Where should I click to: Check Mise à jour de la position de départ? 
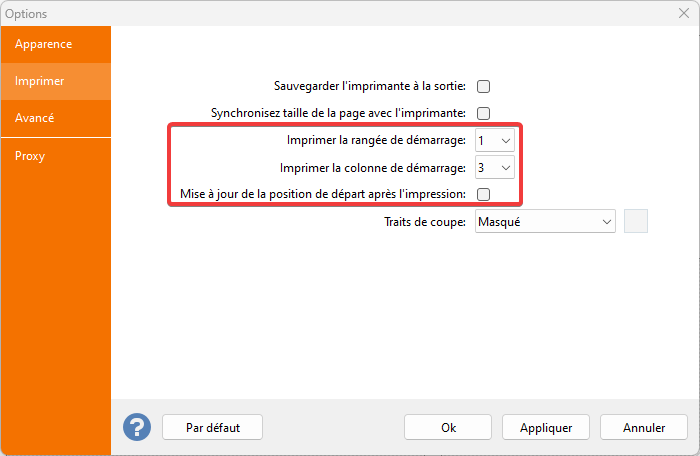484,194
